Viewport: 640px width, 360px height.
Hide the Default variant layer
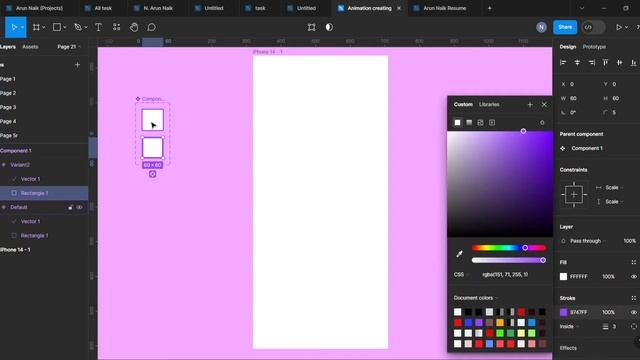pyautogui.click(x=79, y=207)
